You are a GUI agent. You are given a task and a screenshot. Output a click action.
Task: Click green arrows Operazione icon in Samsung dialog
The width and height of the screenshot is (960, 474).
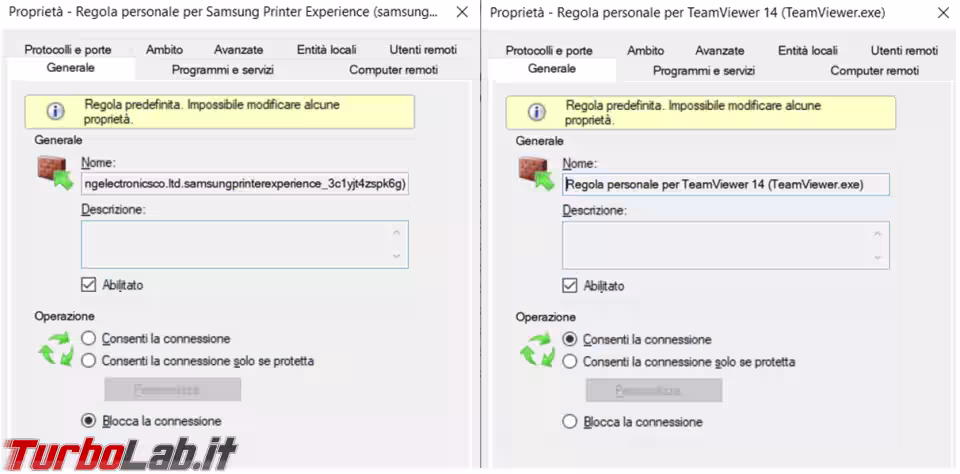point(56,349)
